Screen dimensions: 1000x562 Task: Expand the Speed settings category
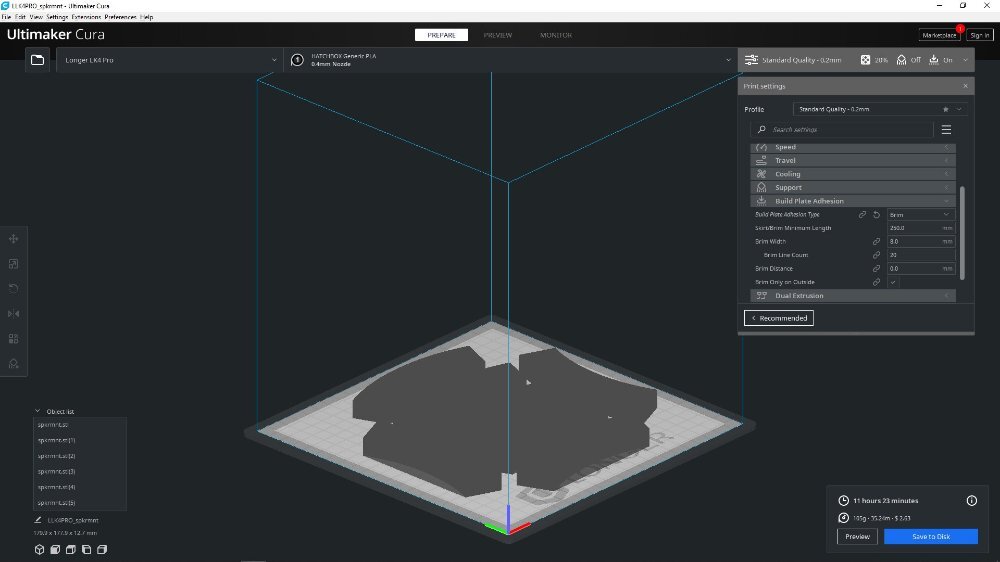pos(853,147)
